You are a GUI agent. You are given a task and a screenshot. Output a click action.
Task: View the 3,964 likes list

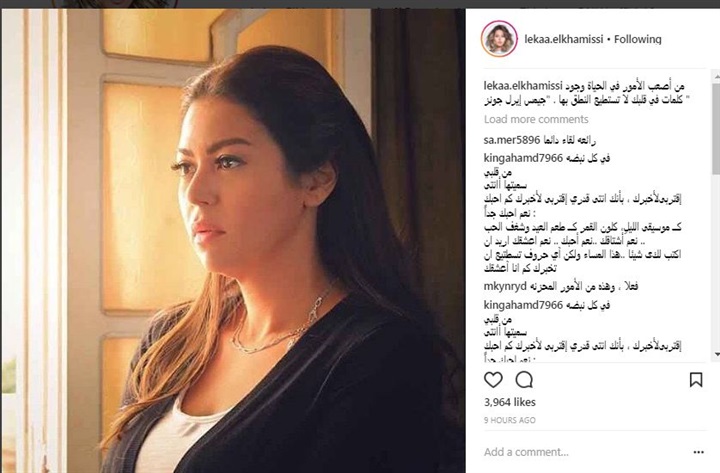[510, 402]
